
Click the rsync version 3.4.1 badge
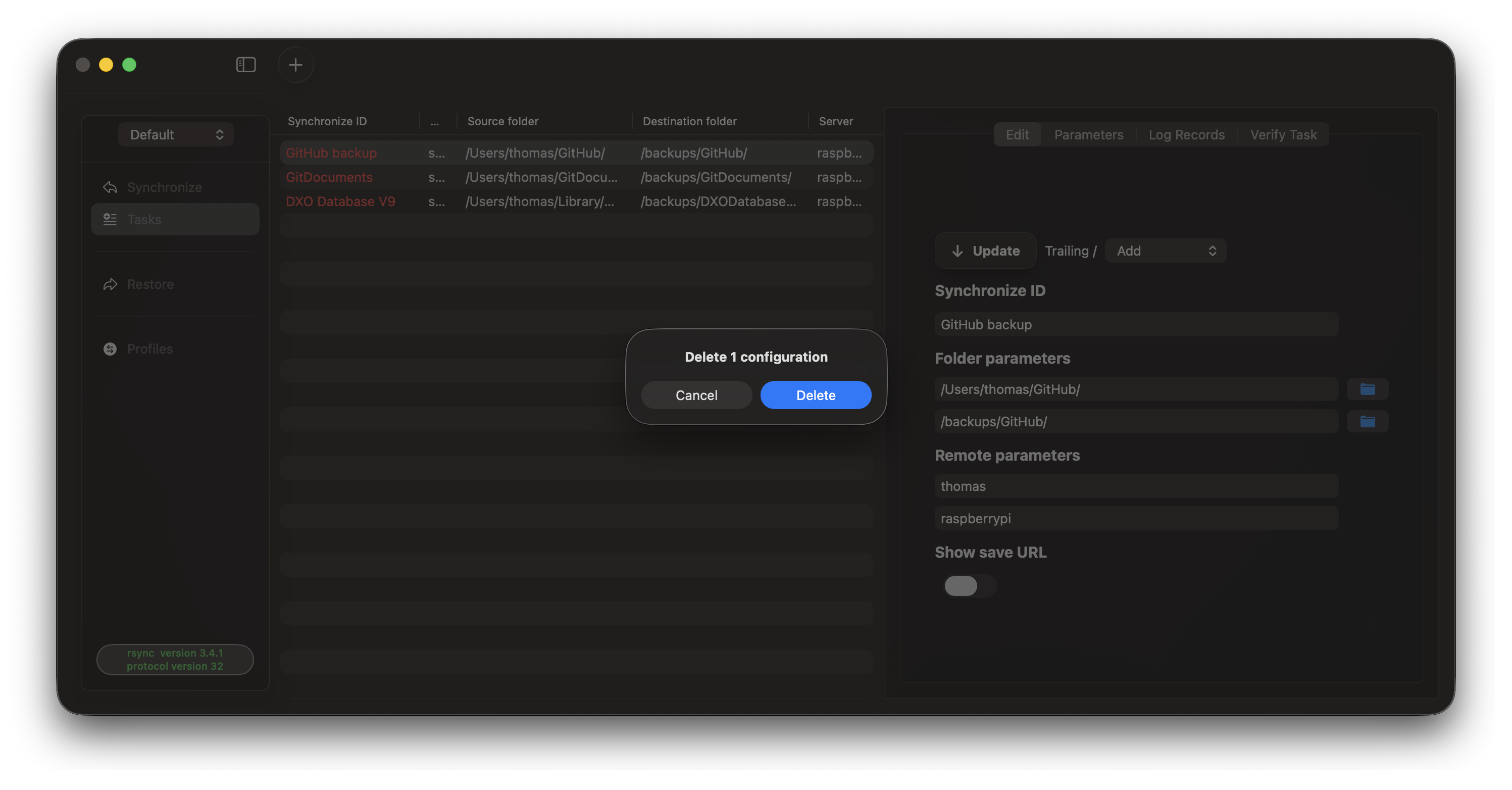pos(175,659)
